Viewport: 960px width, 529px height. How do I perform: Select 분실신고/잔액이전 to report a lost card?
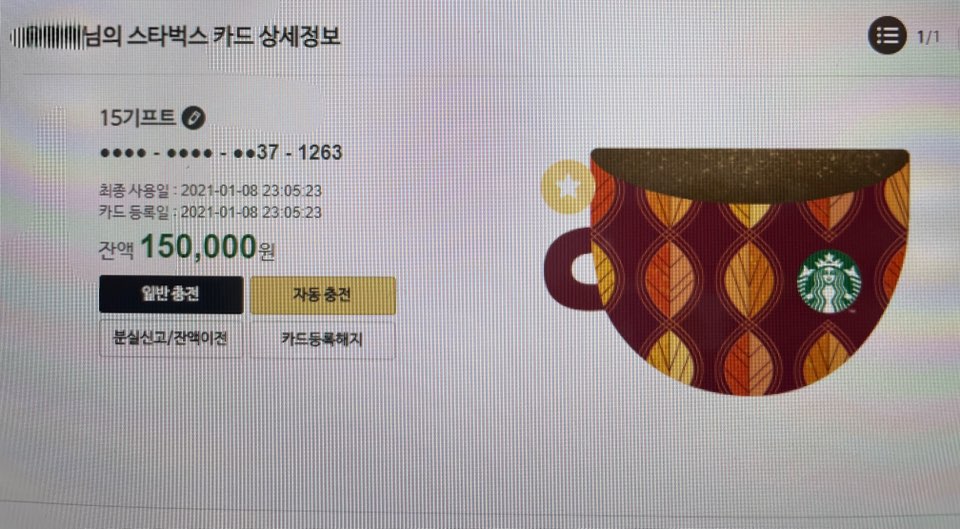click(x=171, y=338)
